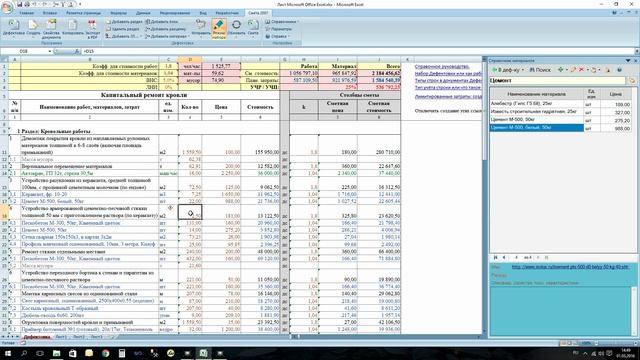Open the material URL link in details pane
The height and width of the screenshot is (360, 640).
coord(570,267)
